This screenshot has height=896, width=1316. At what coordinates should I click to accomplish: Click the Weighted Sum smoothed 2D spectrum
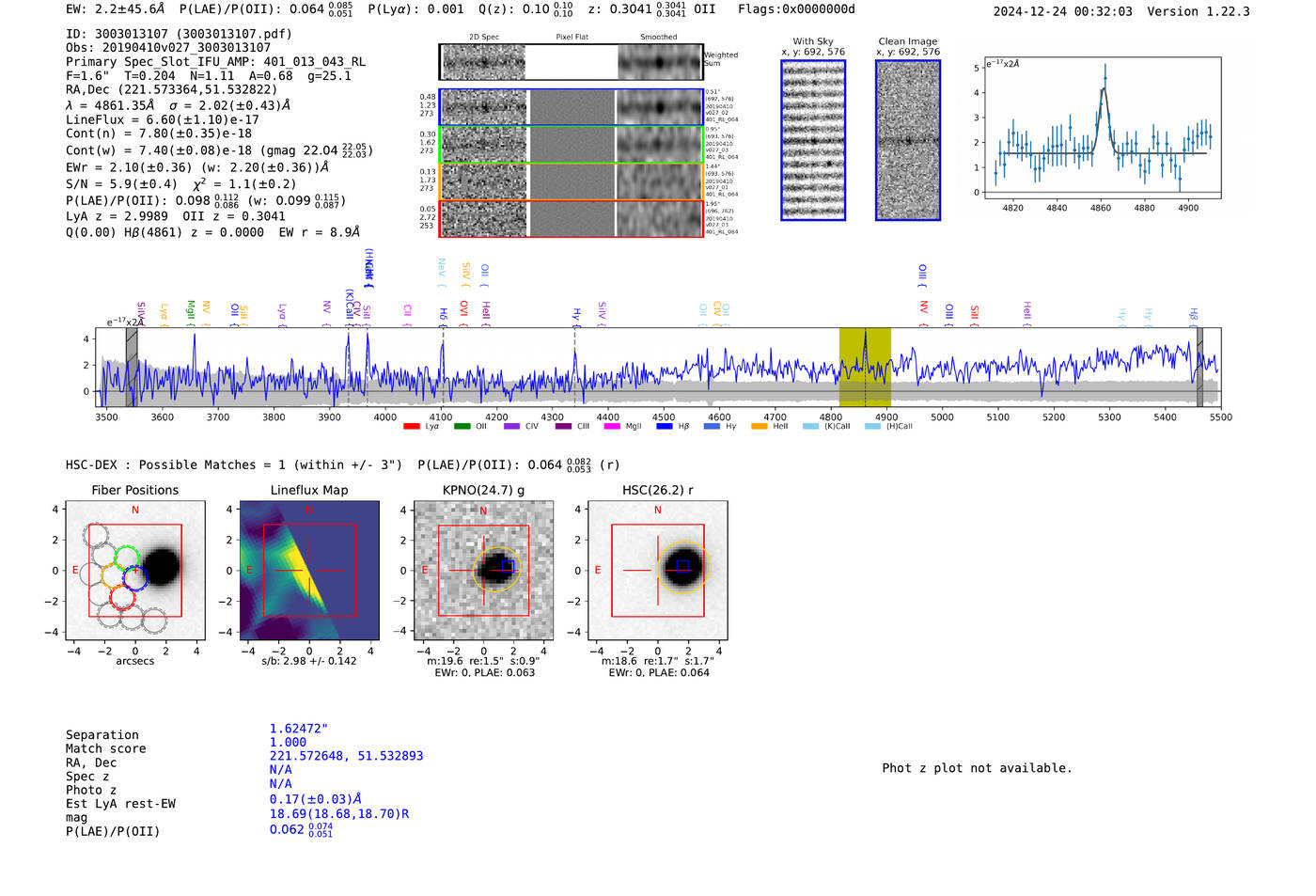[660, 62]
